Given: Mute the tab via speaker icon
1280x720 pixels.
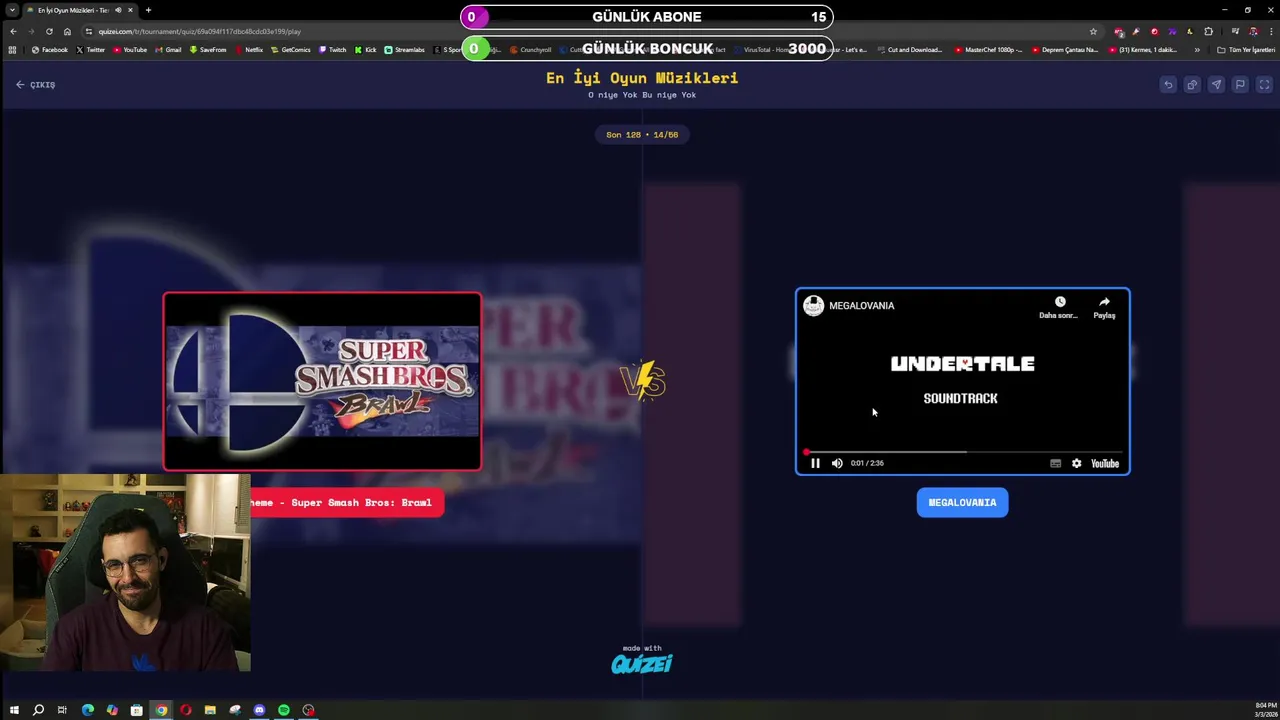Looking at the screenshot, I should (x=118, y=10).
